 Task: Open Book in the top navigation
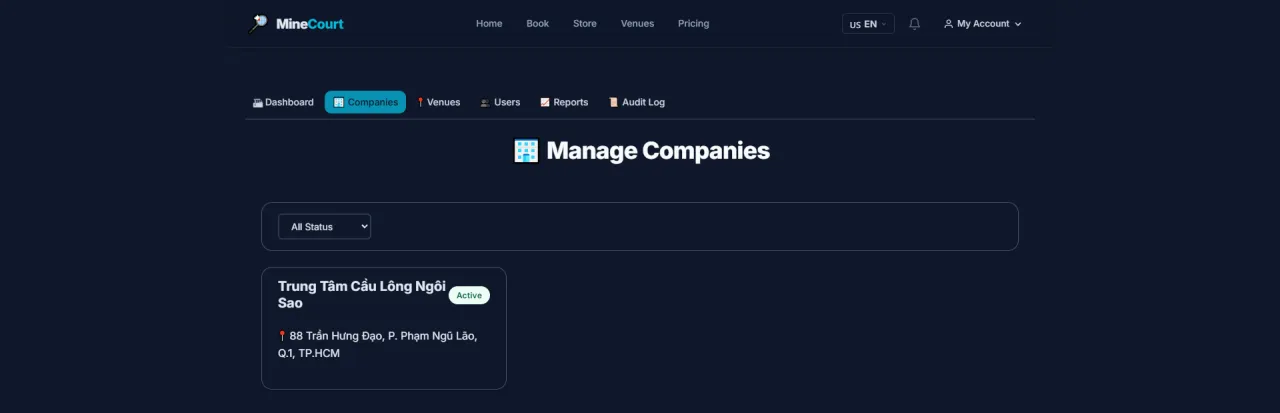(538, 24)
